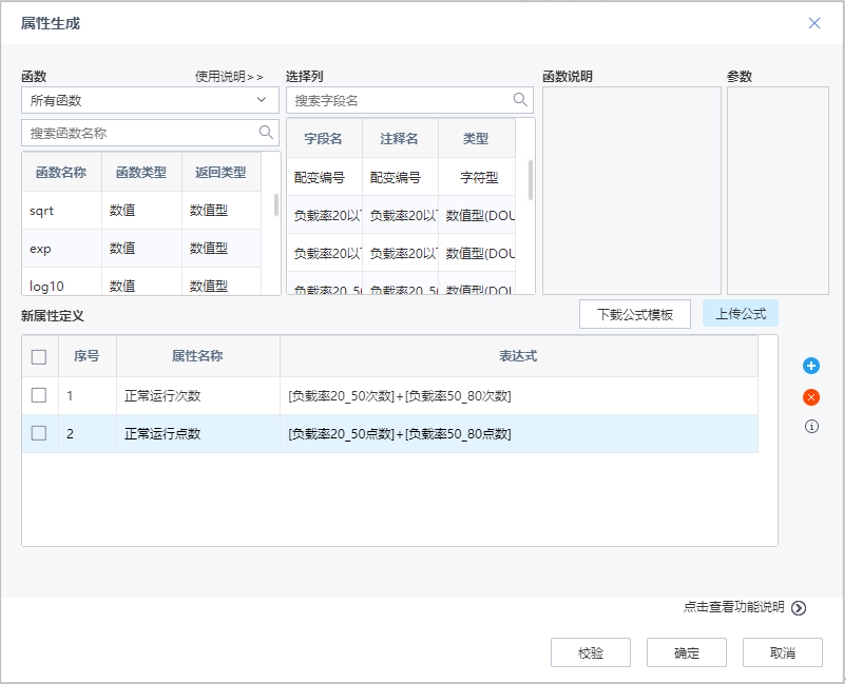Image resolution: width=846 pixels, height=684 pixels.
Task: Click the 确定 button to confirm
Action: point(687,652)
